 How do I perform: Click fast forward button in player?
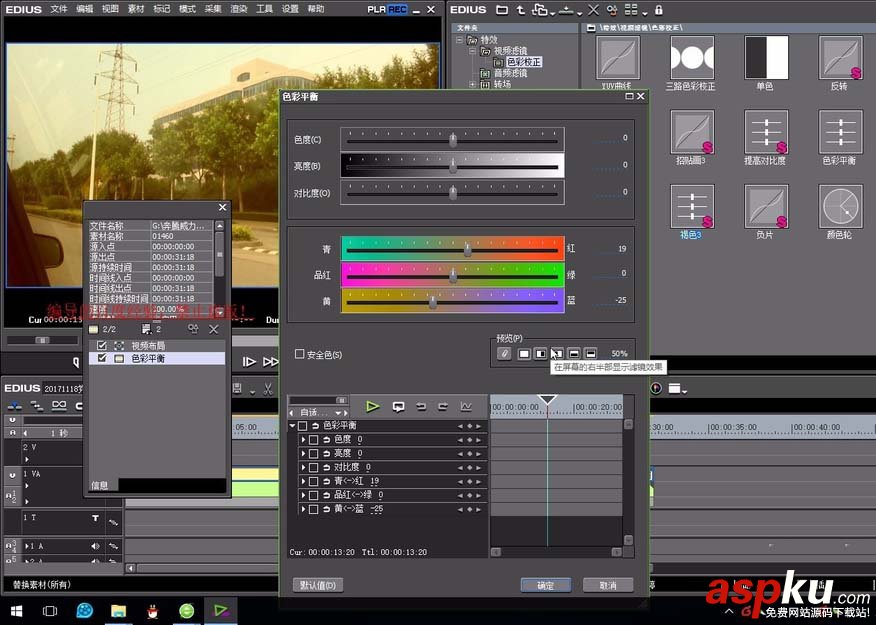point(270,362)
